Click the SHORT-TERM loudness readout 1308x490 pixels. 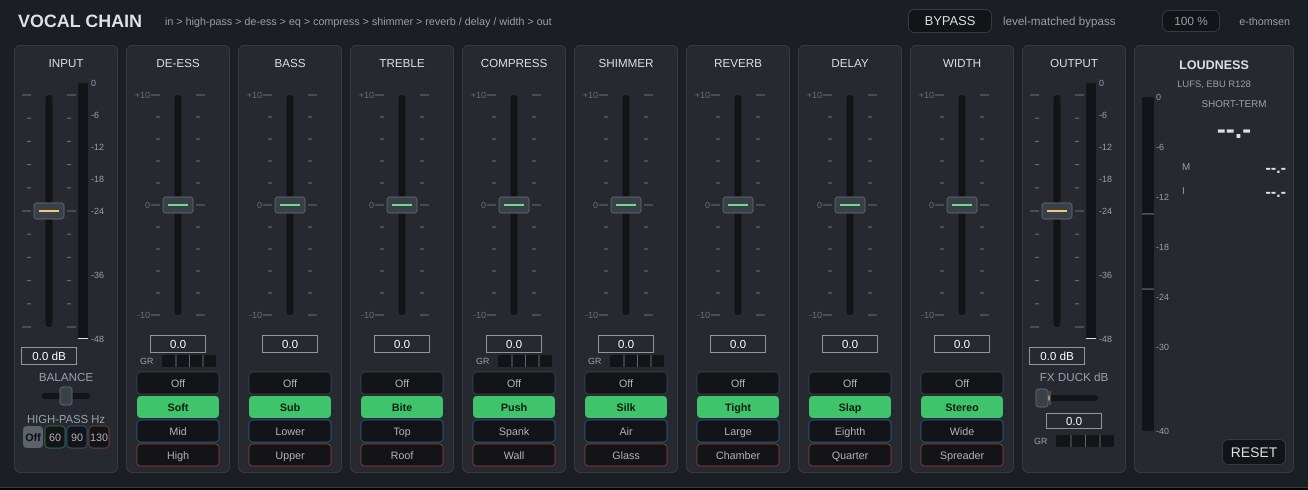point(1234,131)
